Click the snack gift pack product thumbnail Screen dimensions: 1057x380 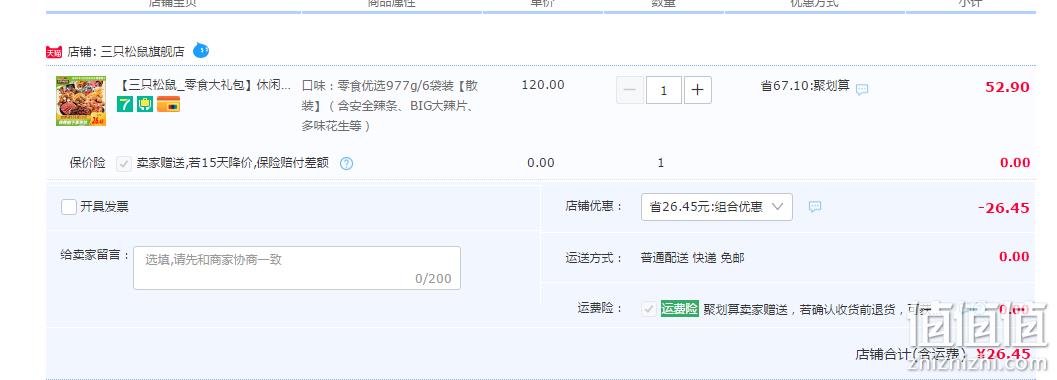tap(81, 101)
